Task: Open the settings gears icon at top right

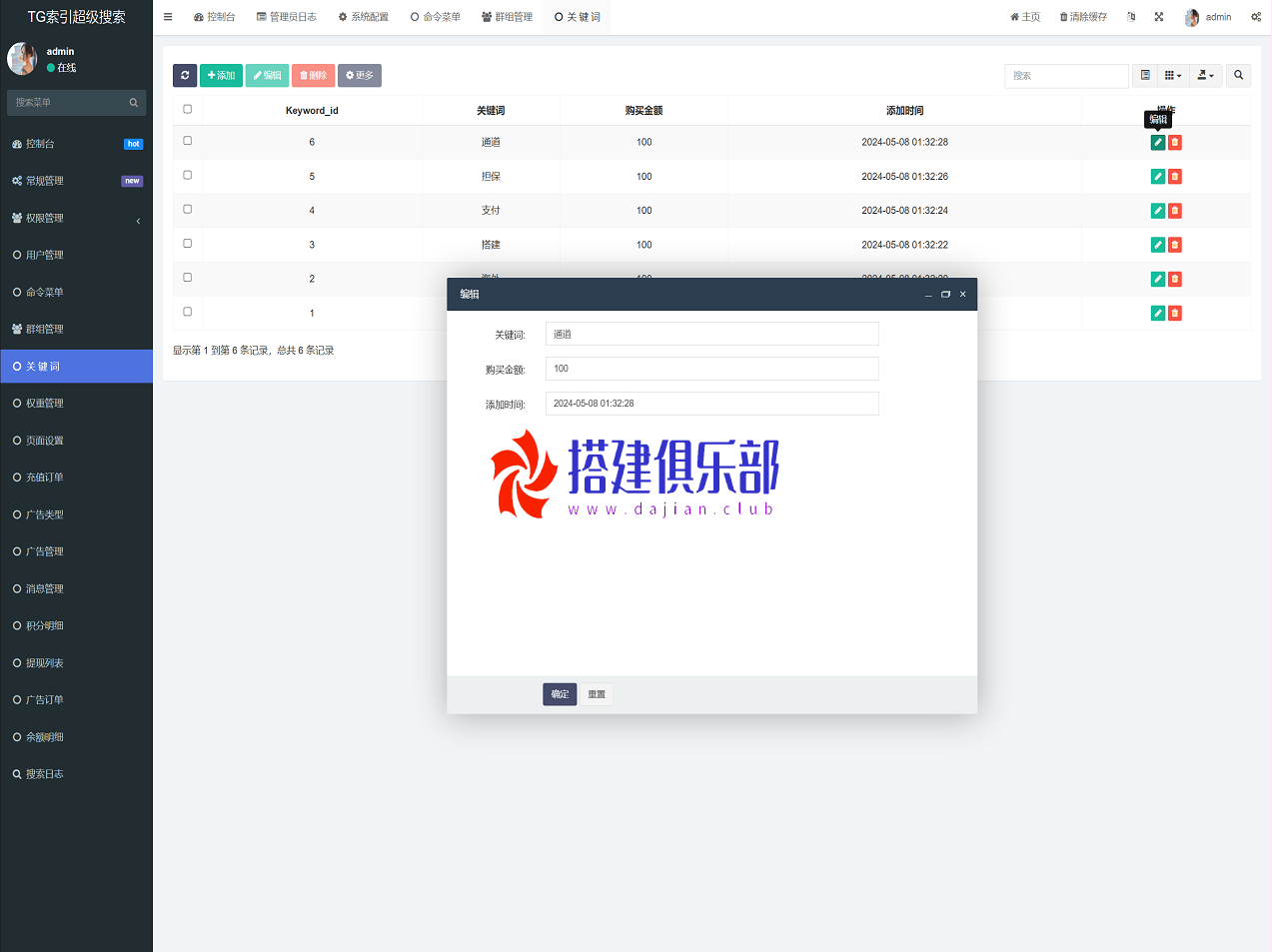Action: tap(1256, 17)
